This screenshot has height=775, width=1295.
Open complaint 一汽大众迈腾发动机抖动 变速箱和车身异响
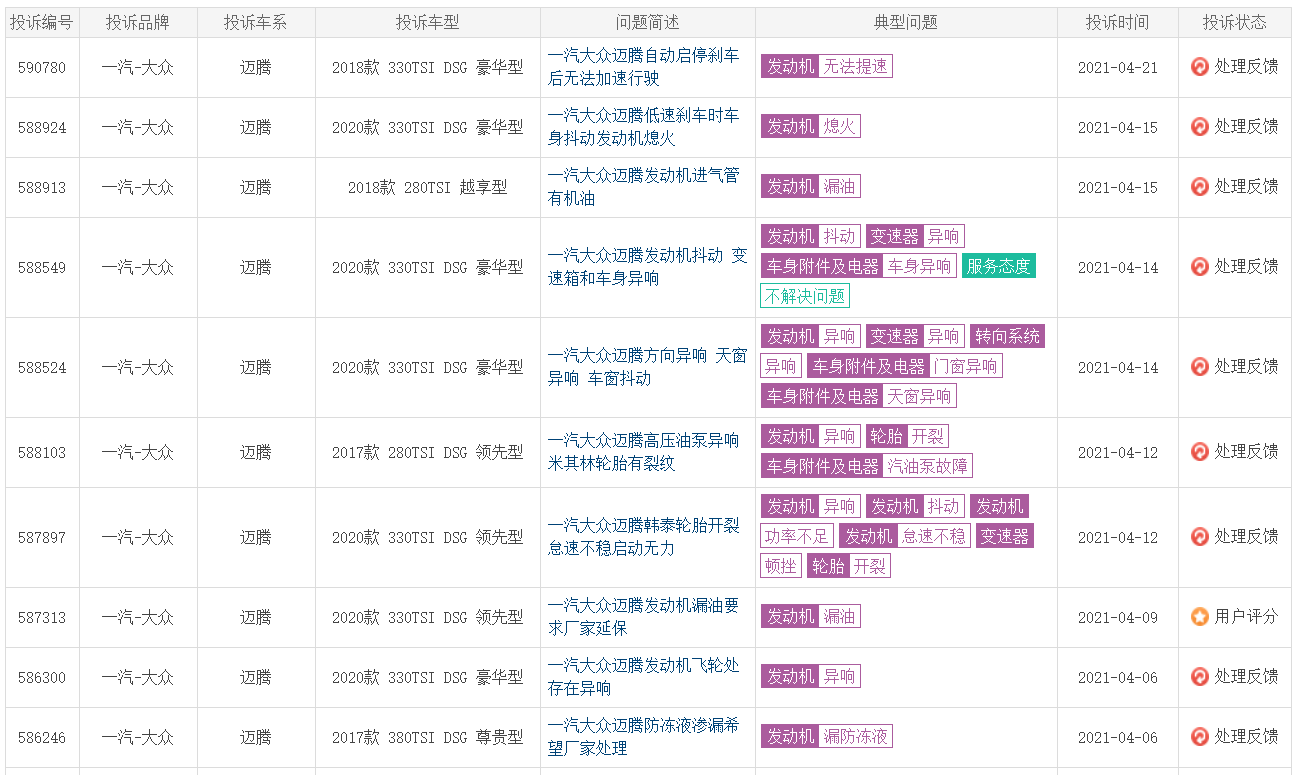click(647, 267)
